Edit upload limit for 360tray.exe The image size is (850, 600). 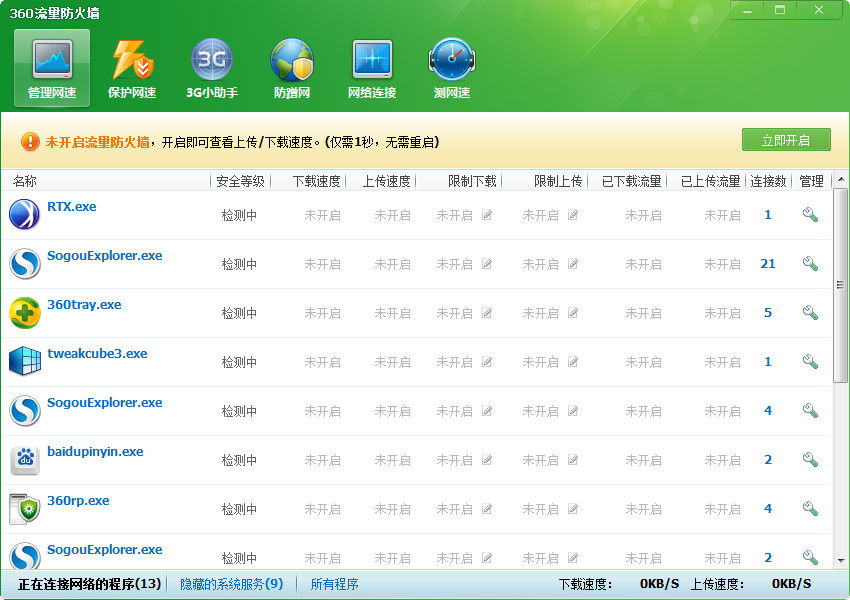point(573,313)
